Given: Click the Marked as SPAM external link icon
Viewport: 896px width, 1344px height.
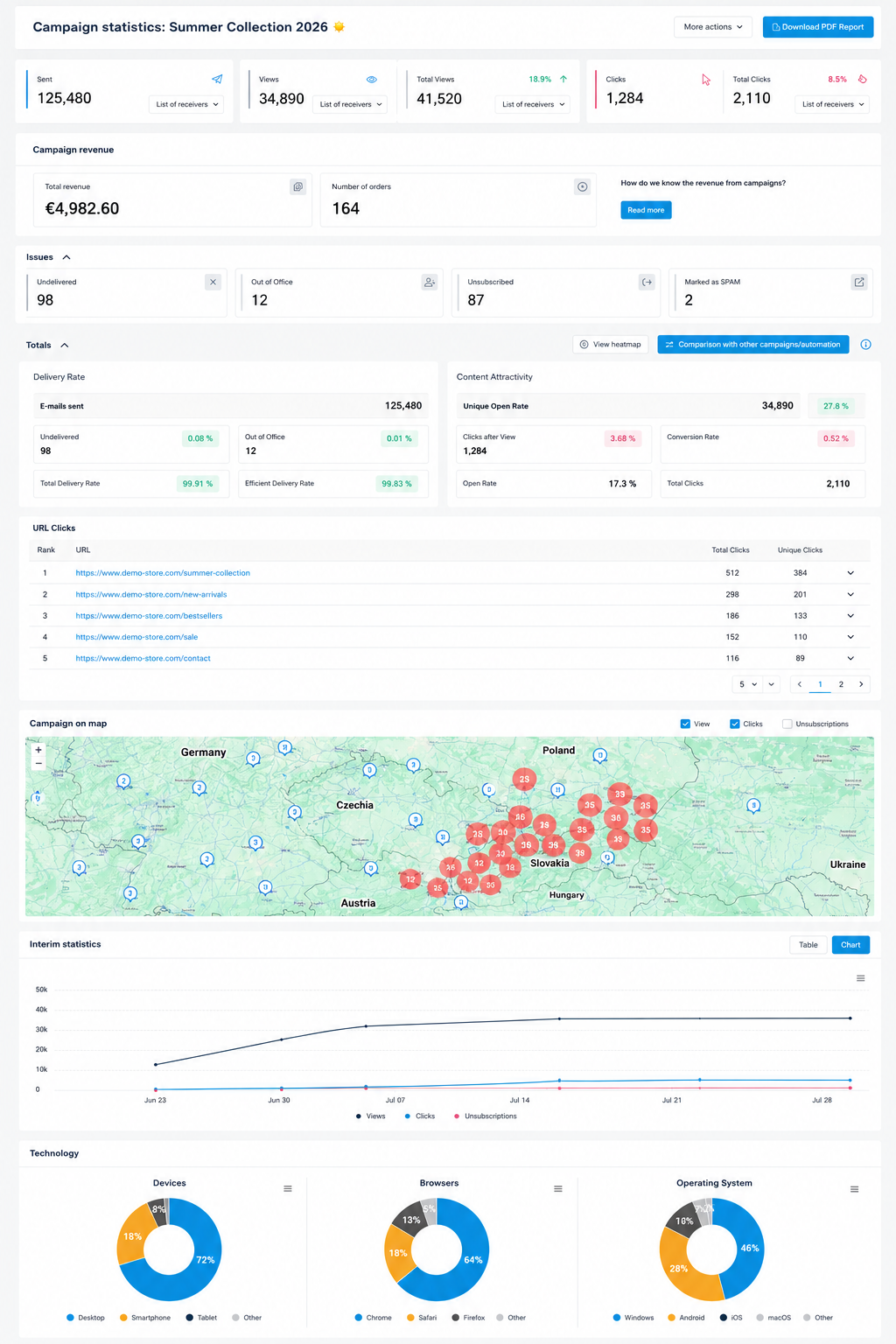Looking at the screenshot, I should click(859, 282).
